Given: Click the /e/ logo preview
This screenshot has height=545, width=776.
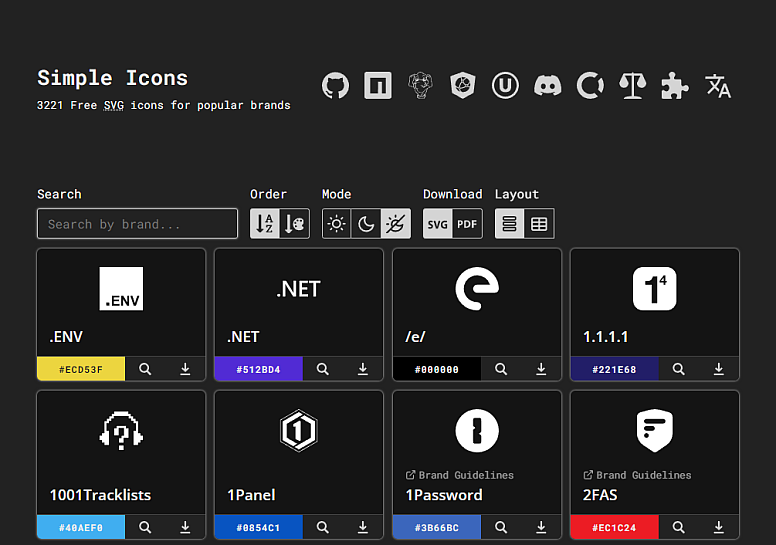Looking at the screenshot, I should (x=477, y=289).
